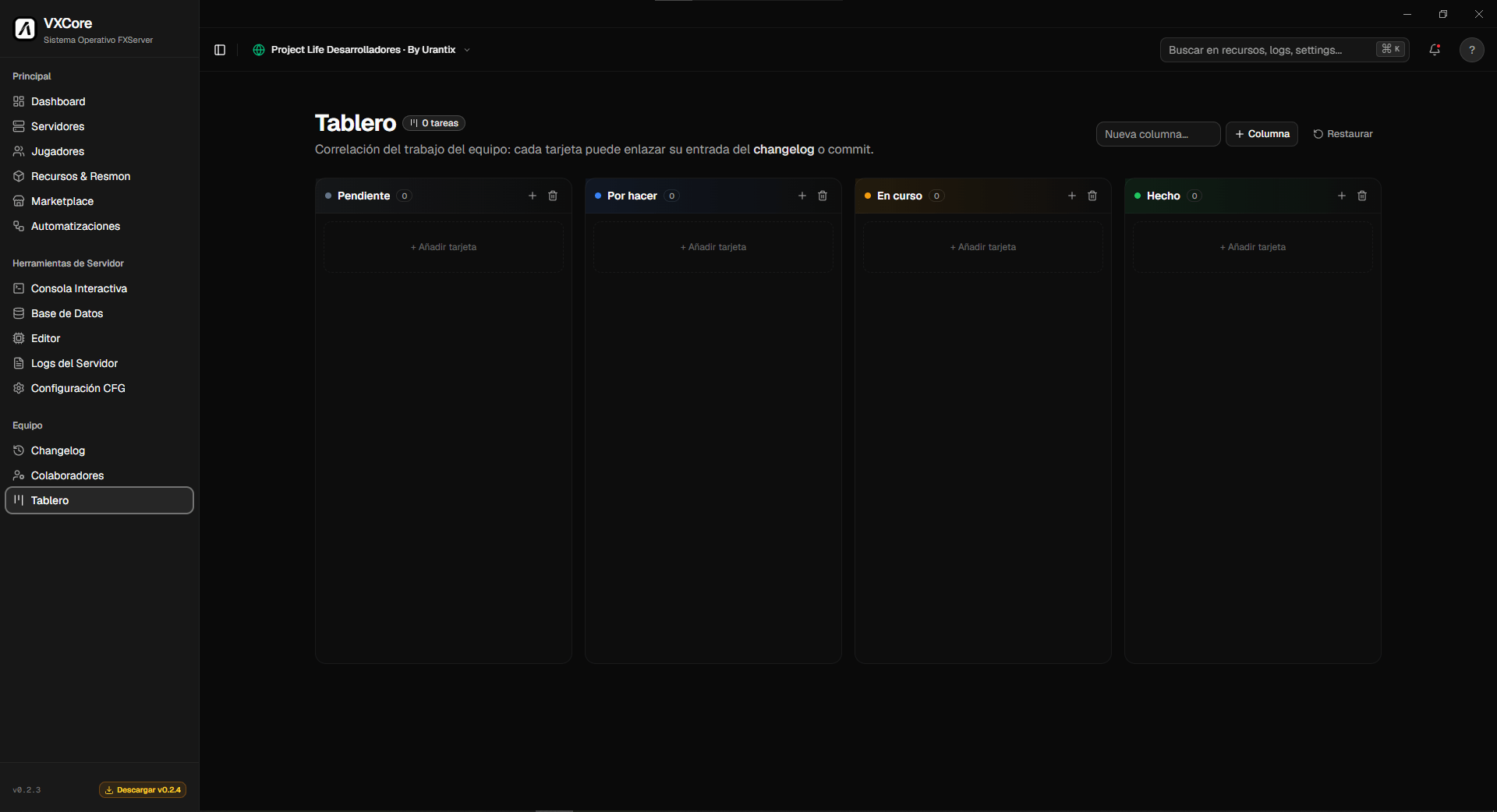Open the help question mark button
Image resolution: width=1497 pixels, height=812 pixels.
point(1472,50)
